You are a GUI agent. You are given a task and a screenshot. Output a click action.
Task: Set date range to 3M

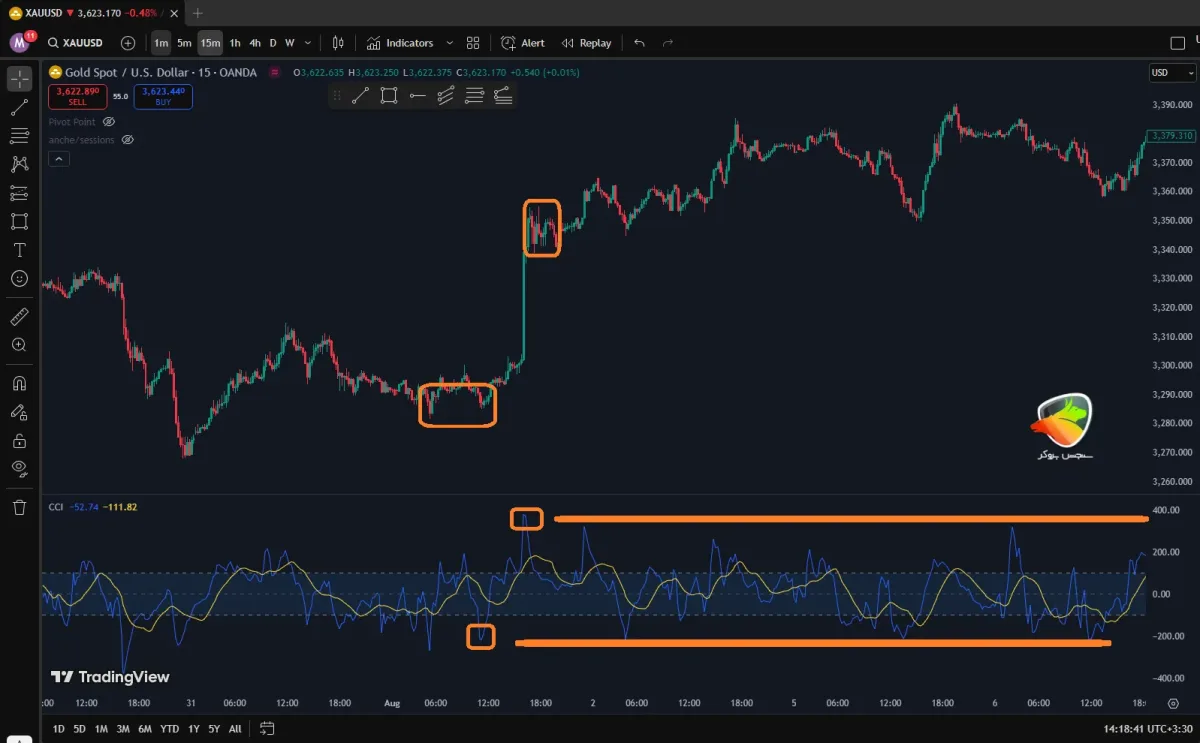[x=123, y=729]
